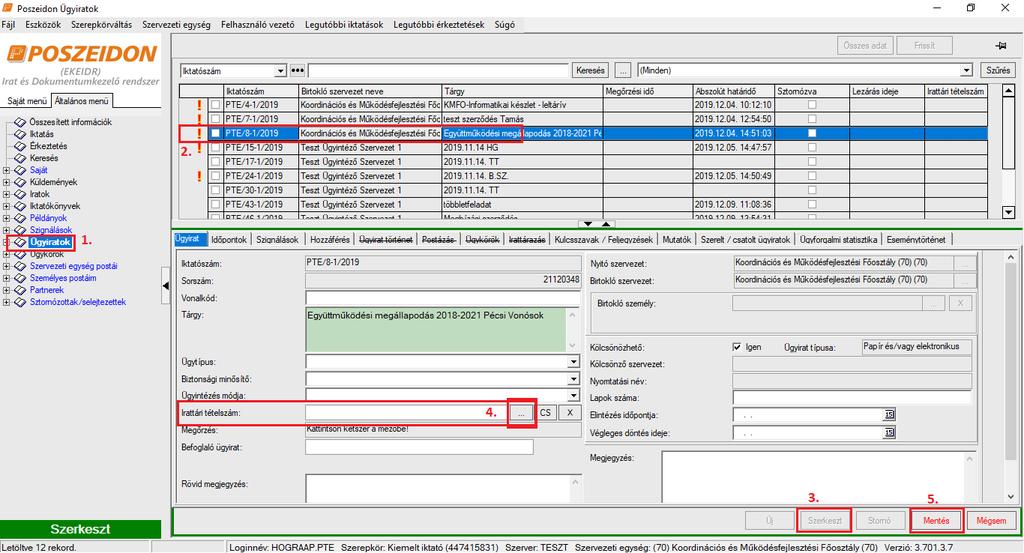
Task: Open the Szerepkörváltás menu
Action: (x=101, y=25)
